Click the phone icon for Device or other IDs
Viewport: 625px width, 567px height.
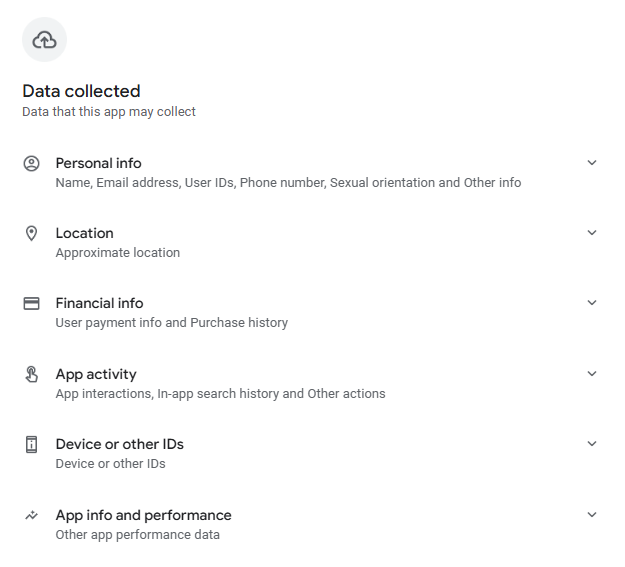pyautogui.click(x=32, y=444)
